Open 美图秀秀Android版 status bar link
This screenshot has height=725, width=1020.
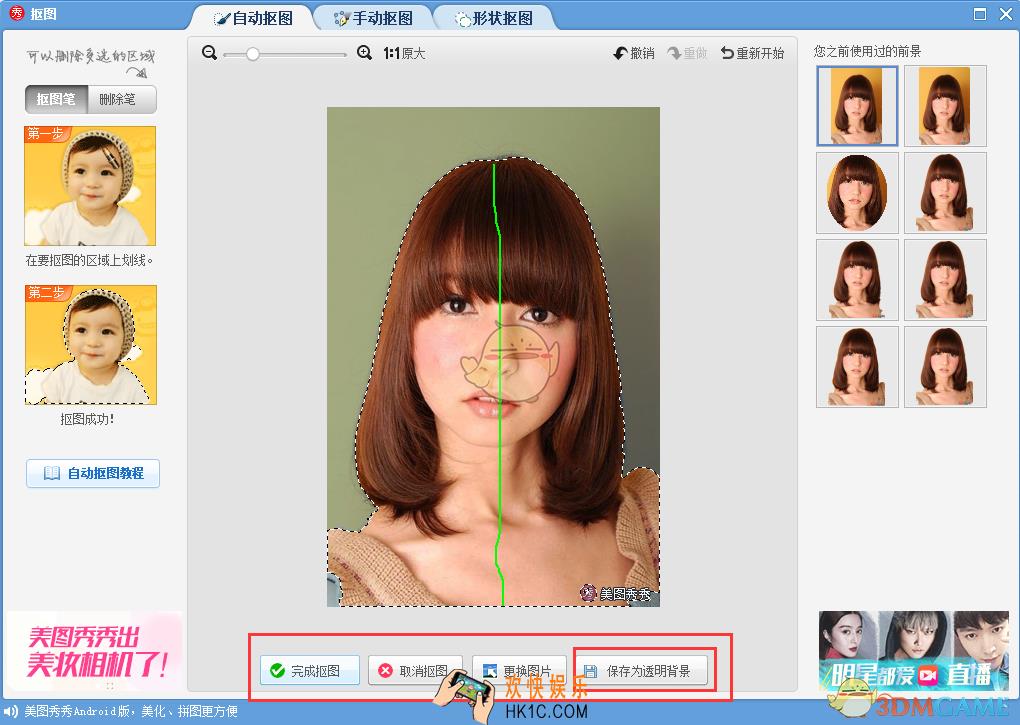pos(131,711)
